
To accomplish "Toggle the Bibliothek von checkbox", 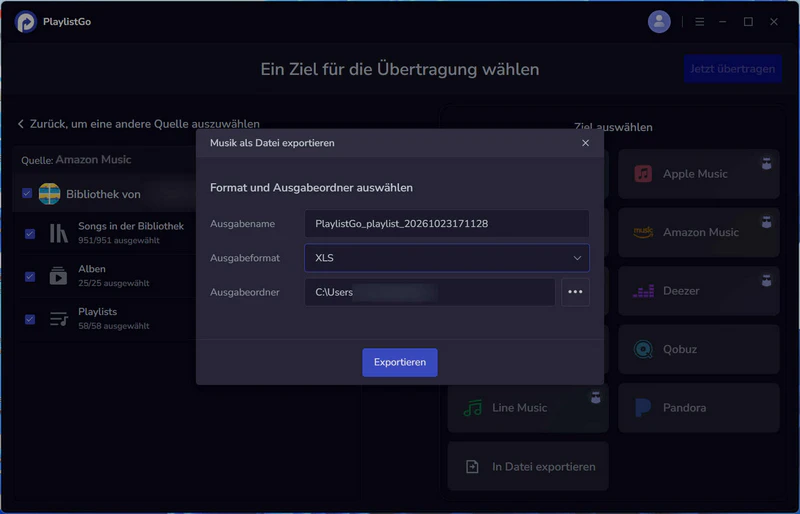I will coord(27,193).
